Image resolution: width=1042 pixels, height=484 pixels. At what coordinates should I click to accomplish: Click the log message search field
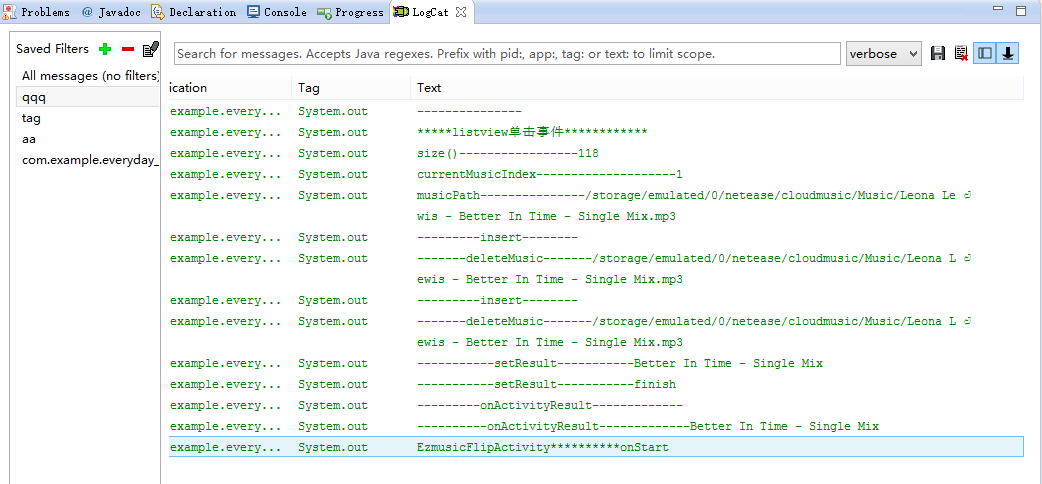pyautogui.click(x=507, y=54)
